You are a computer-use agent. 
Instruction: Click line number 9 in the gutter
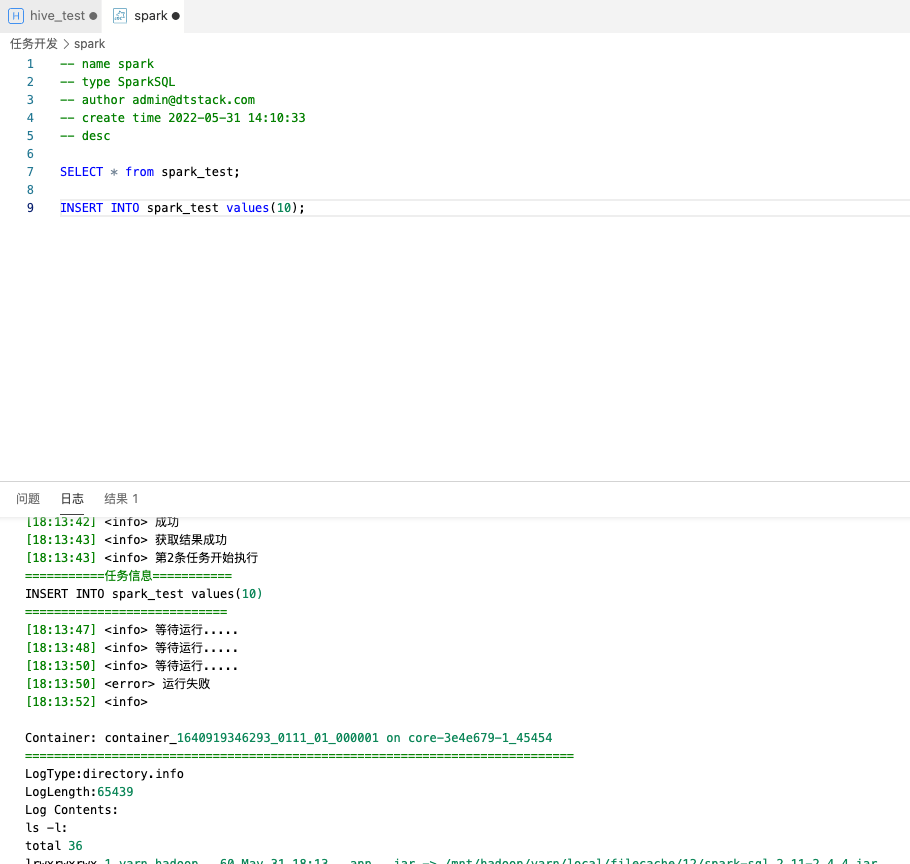(x=30, y=207)
